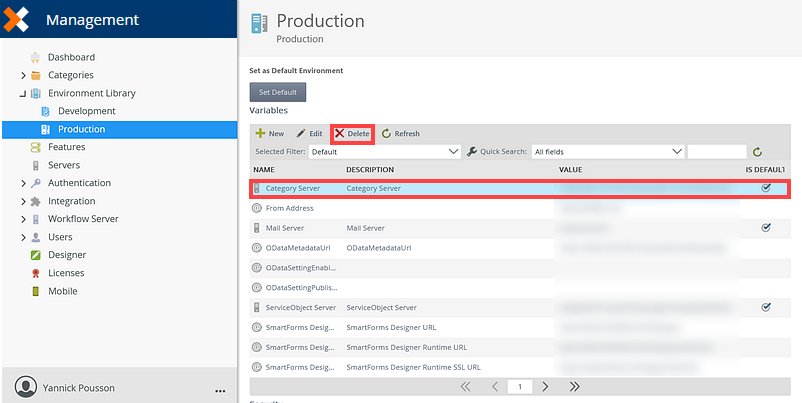Toggle Is Default checkbox for Category Server

tap(766, 188)
